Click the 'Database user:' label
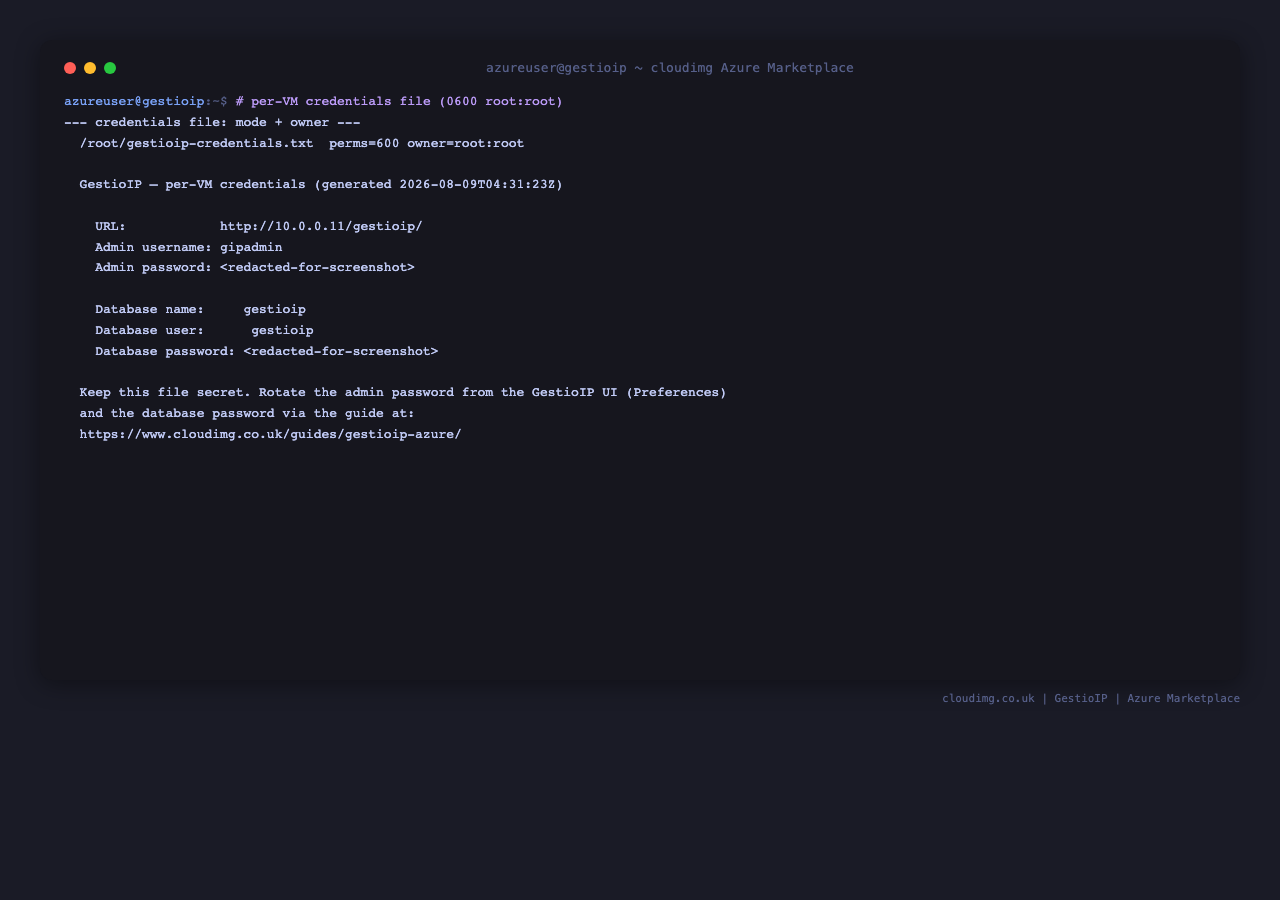The height and width of the screenshot is (900, 1280). point(149,331)
